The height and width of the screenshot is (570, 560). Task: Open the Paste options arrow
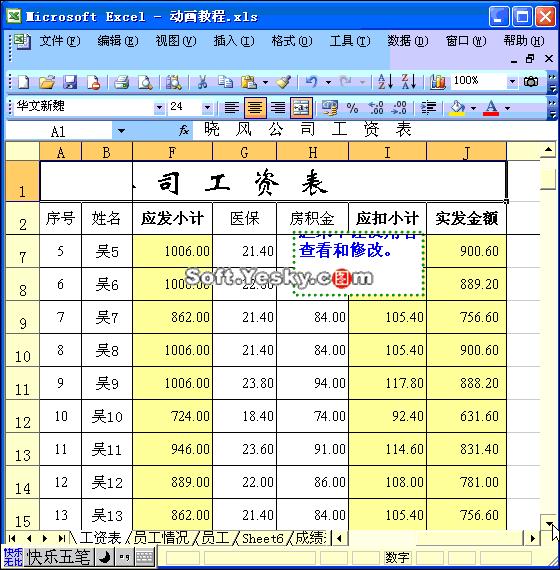[x=265, y=83]
